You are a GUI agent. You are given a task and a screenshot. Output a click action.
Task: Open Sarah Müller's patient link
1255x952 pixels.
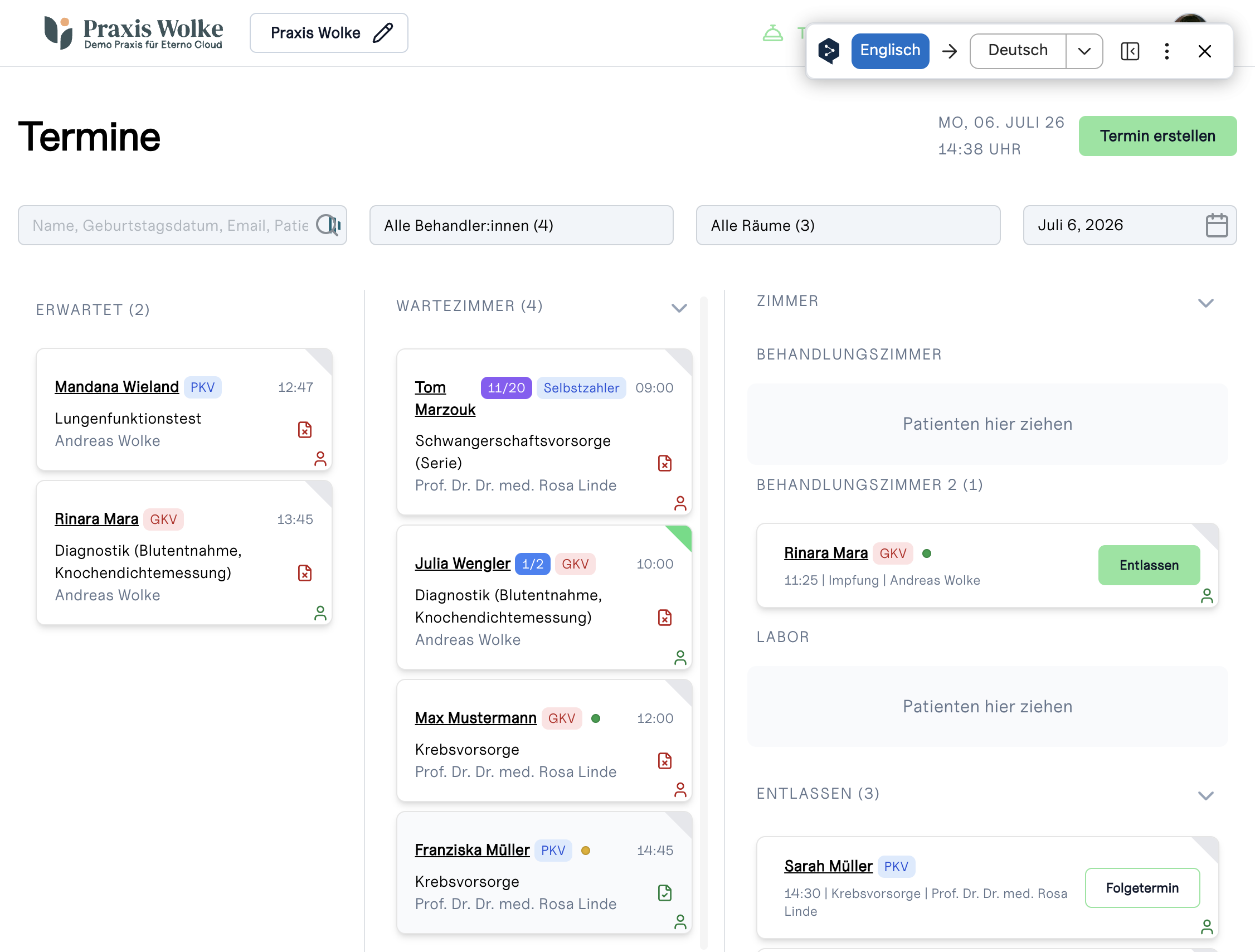828,866
